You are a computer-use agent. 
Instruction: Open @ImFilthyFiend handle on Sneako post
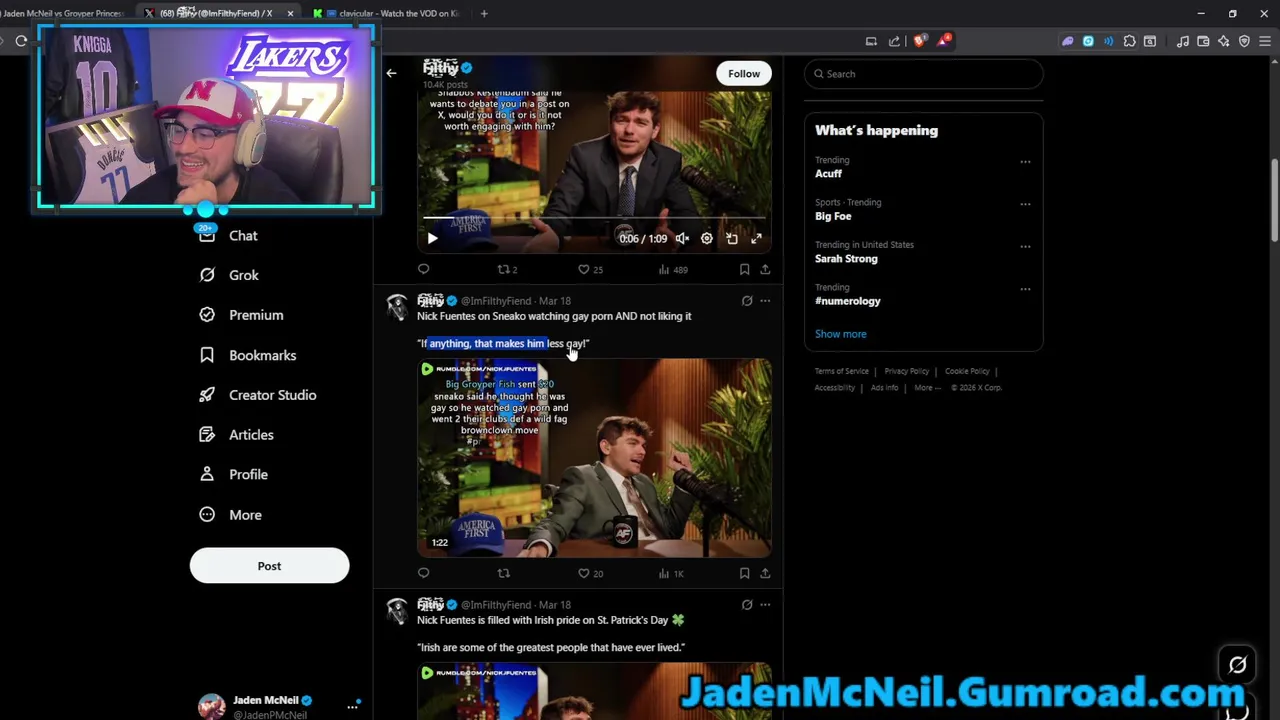tap(496, 301)
